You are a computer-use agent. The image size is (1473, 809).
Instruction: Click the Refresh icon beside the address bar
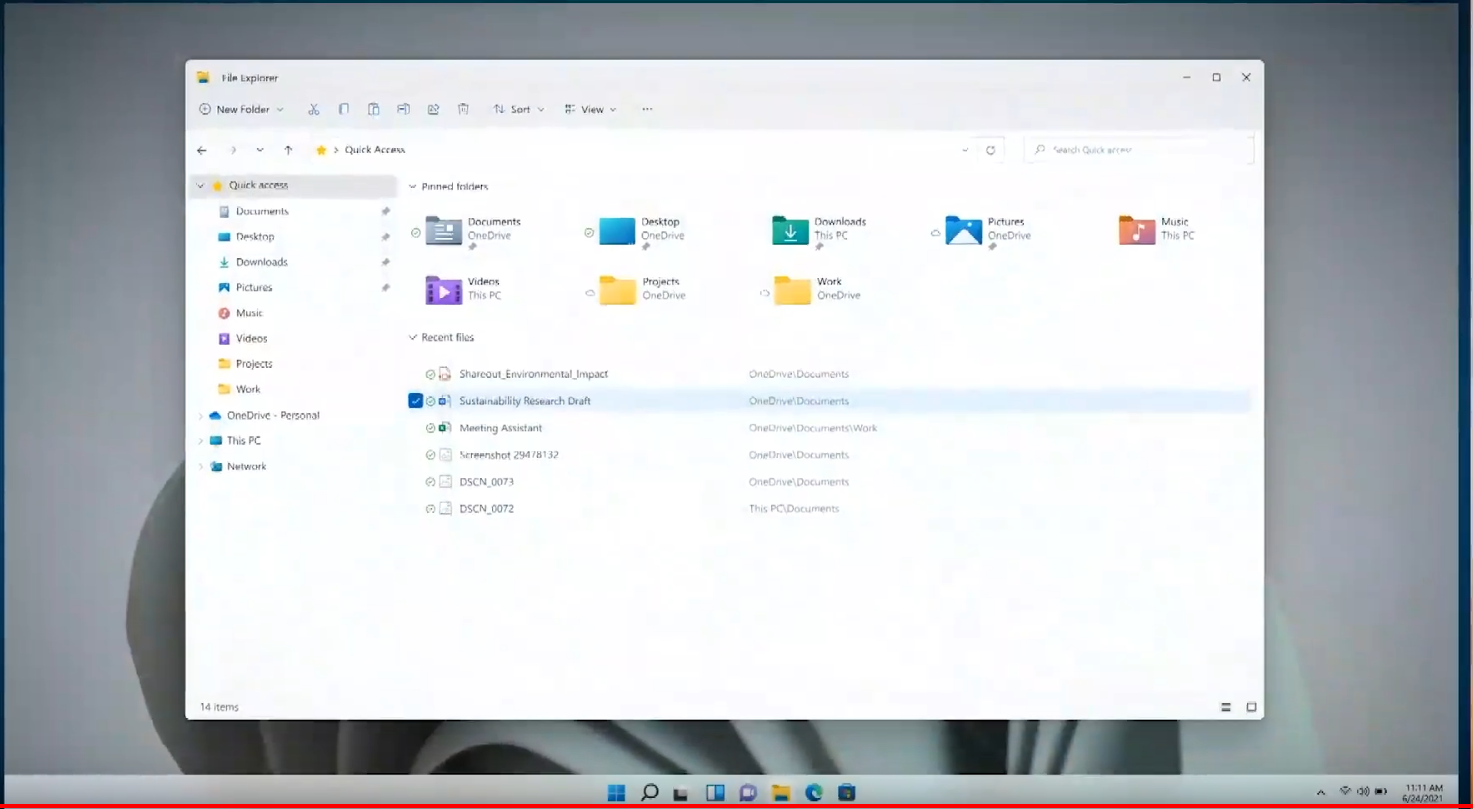(990, 150)
